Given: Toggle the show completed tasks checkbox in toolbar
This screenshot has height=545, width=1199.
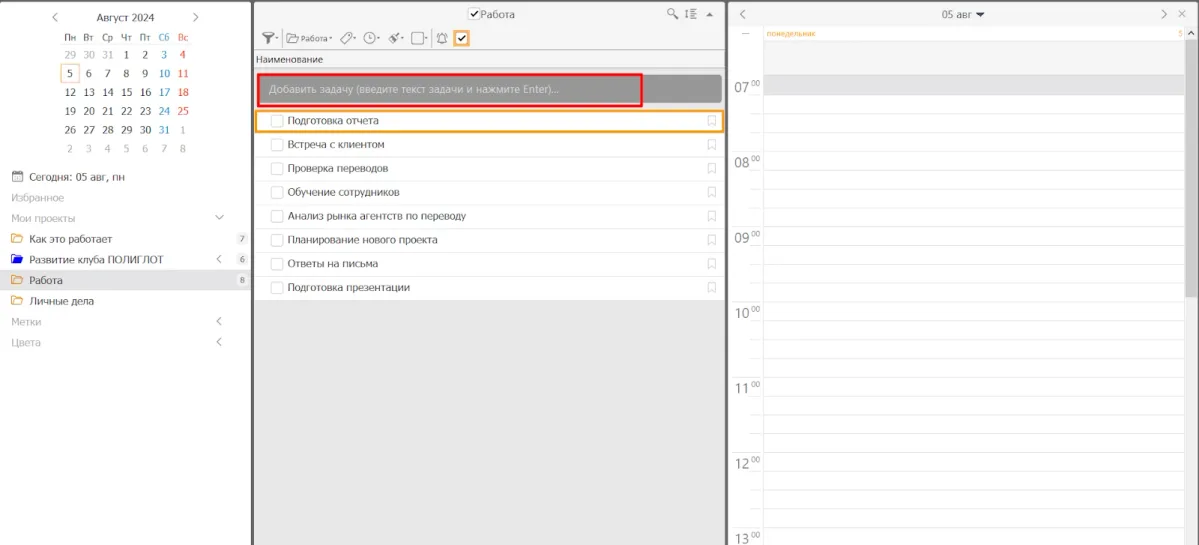Looking at the screenshot, I should (x=462, y=38).
